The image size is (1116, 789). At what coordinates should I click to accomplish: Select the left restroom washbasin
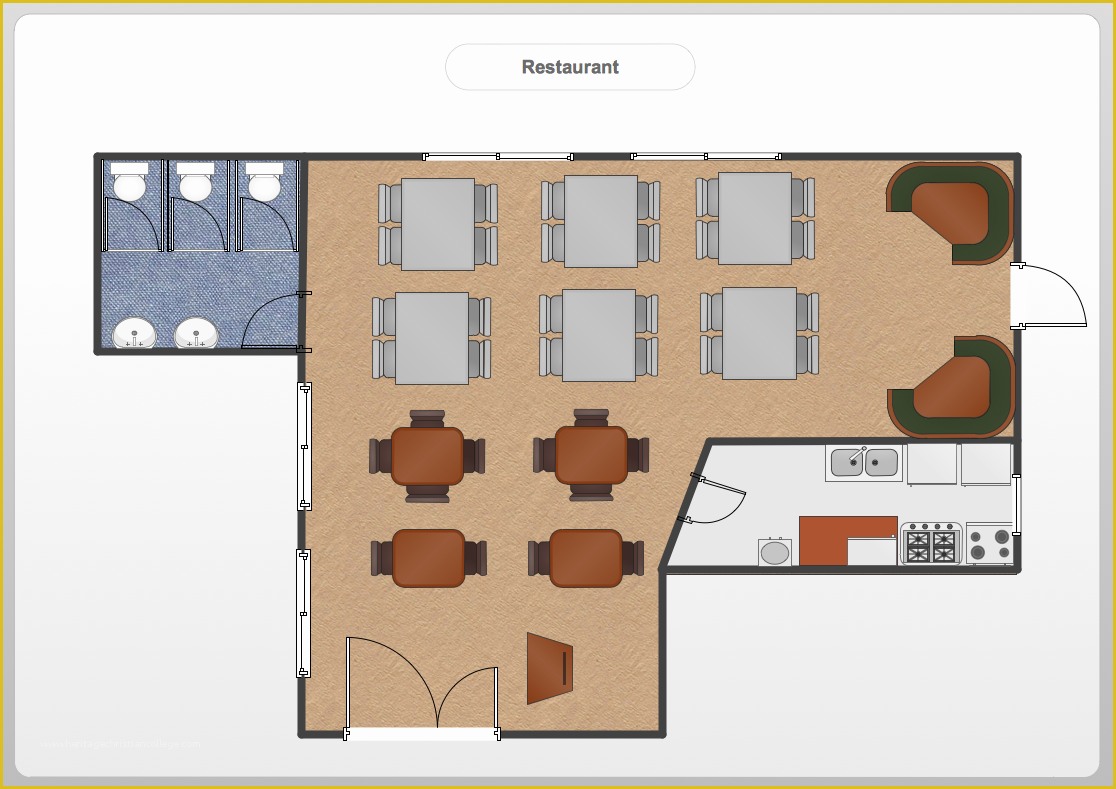click(135, 333)
